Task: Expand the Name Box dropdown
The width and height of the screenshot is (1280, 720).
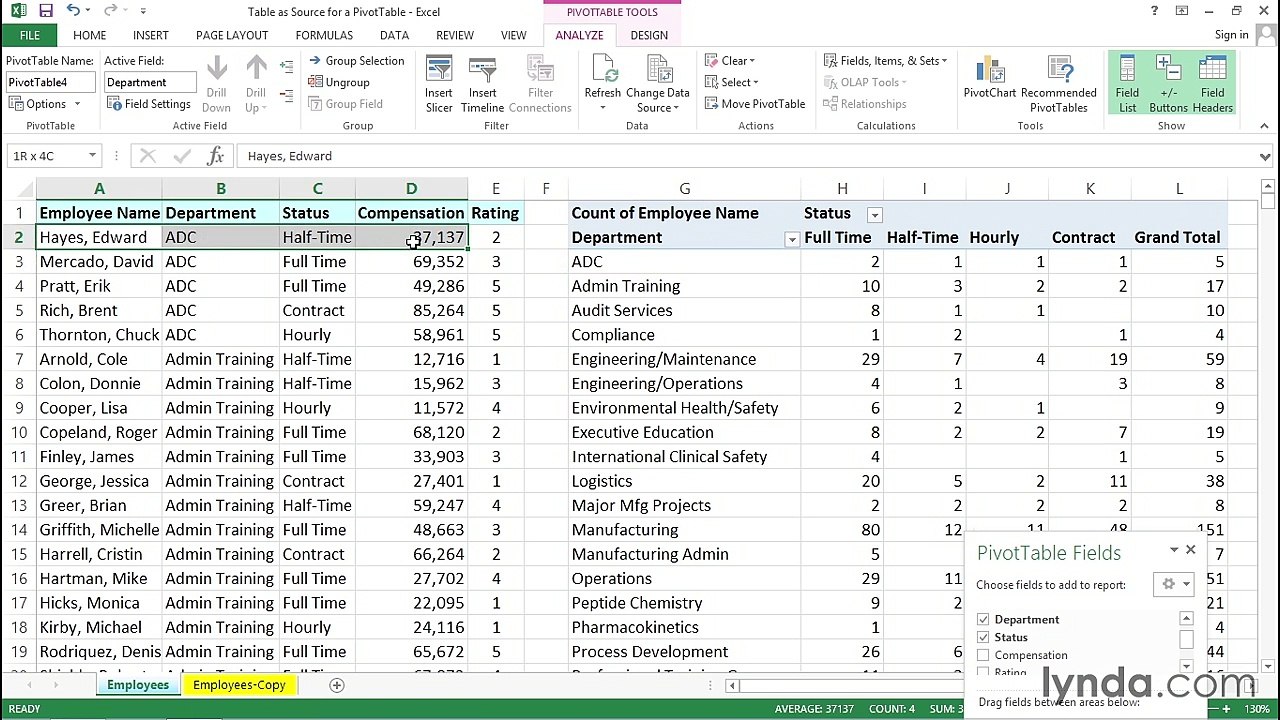Action: point(92,156)
